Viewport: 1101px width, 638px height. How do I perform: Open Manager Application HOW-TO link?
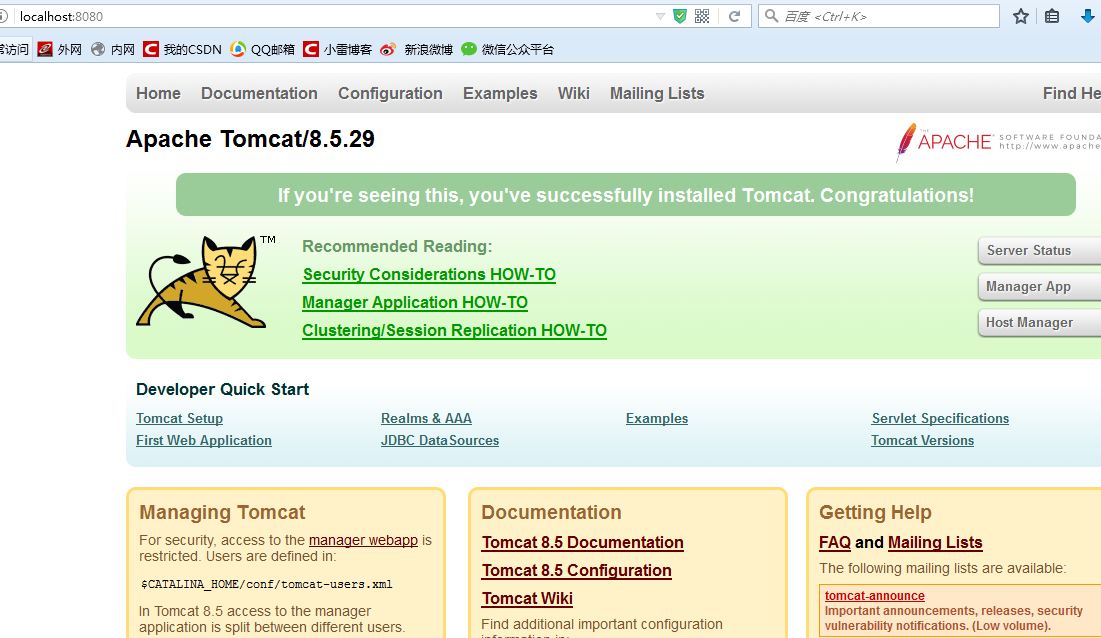point(415,303)
